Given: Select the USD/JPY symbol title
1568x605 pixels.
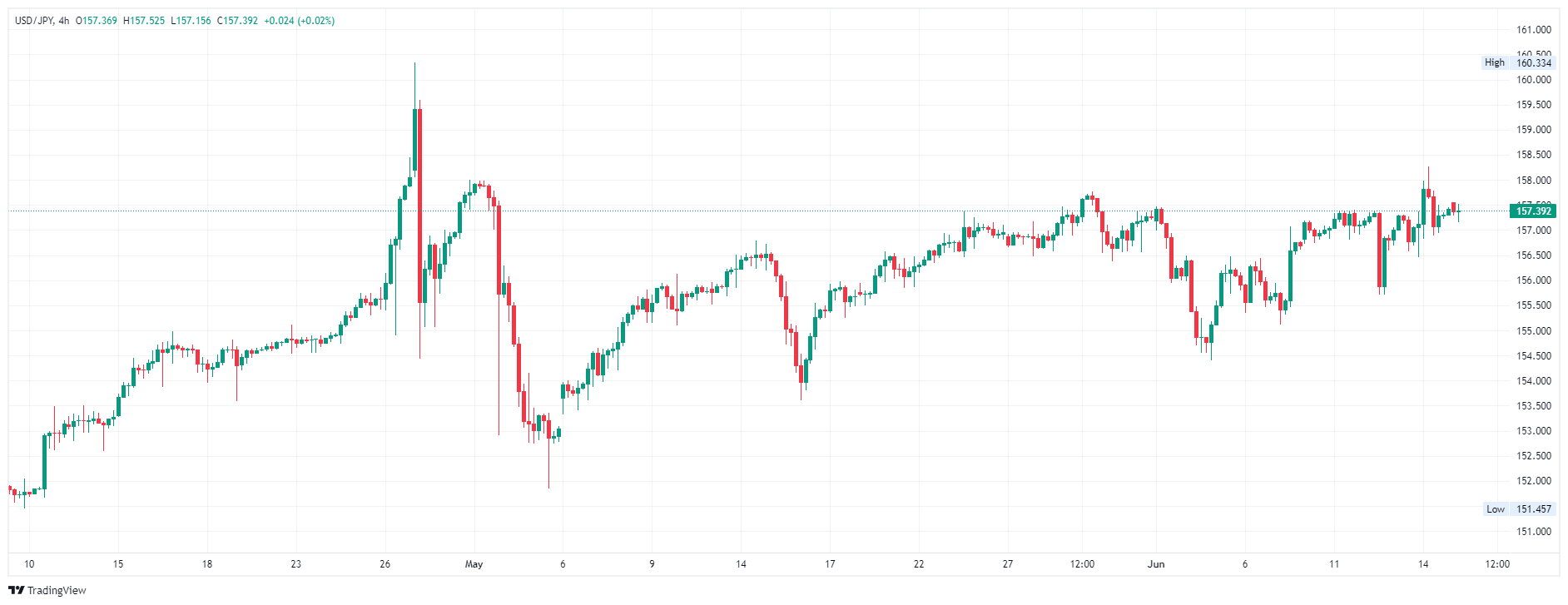Looking at the screenshot, I should [x=34, y=21].
